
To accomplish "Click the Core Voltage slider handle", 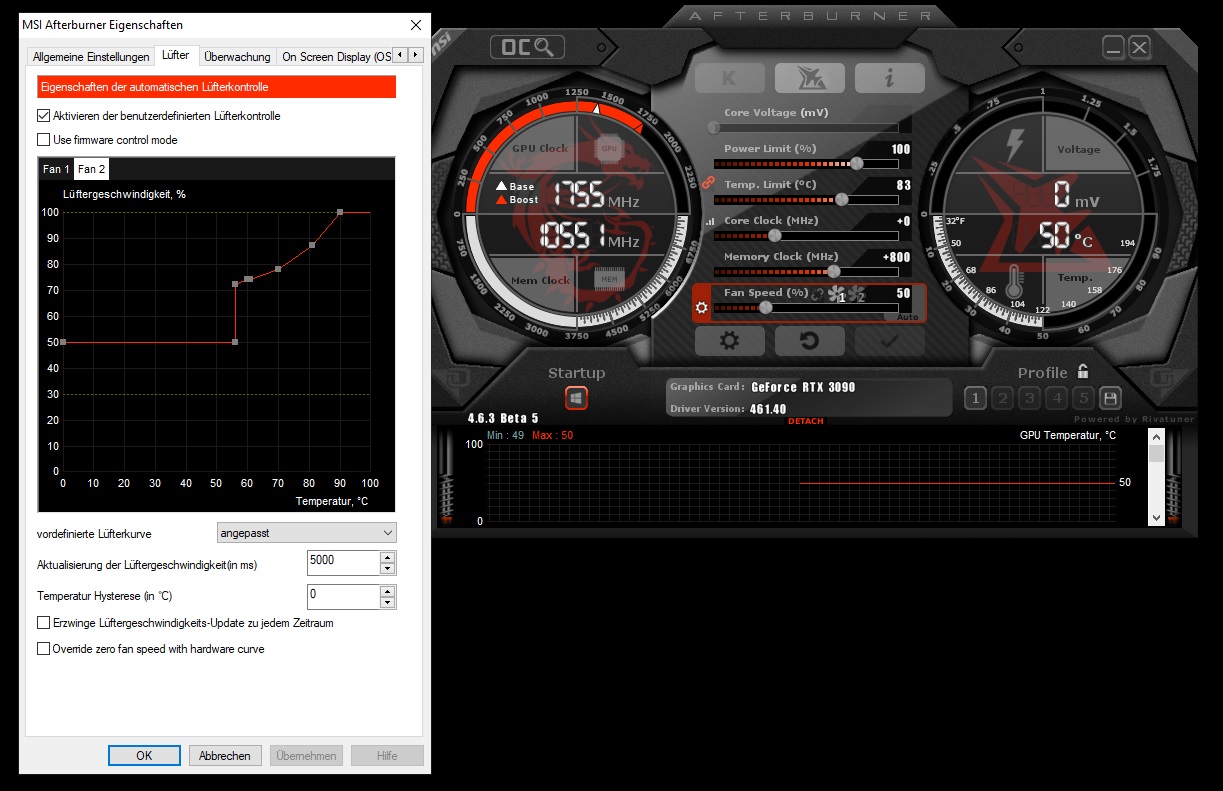I will [713, 128].
